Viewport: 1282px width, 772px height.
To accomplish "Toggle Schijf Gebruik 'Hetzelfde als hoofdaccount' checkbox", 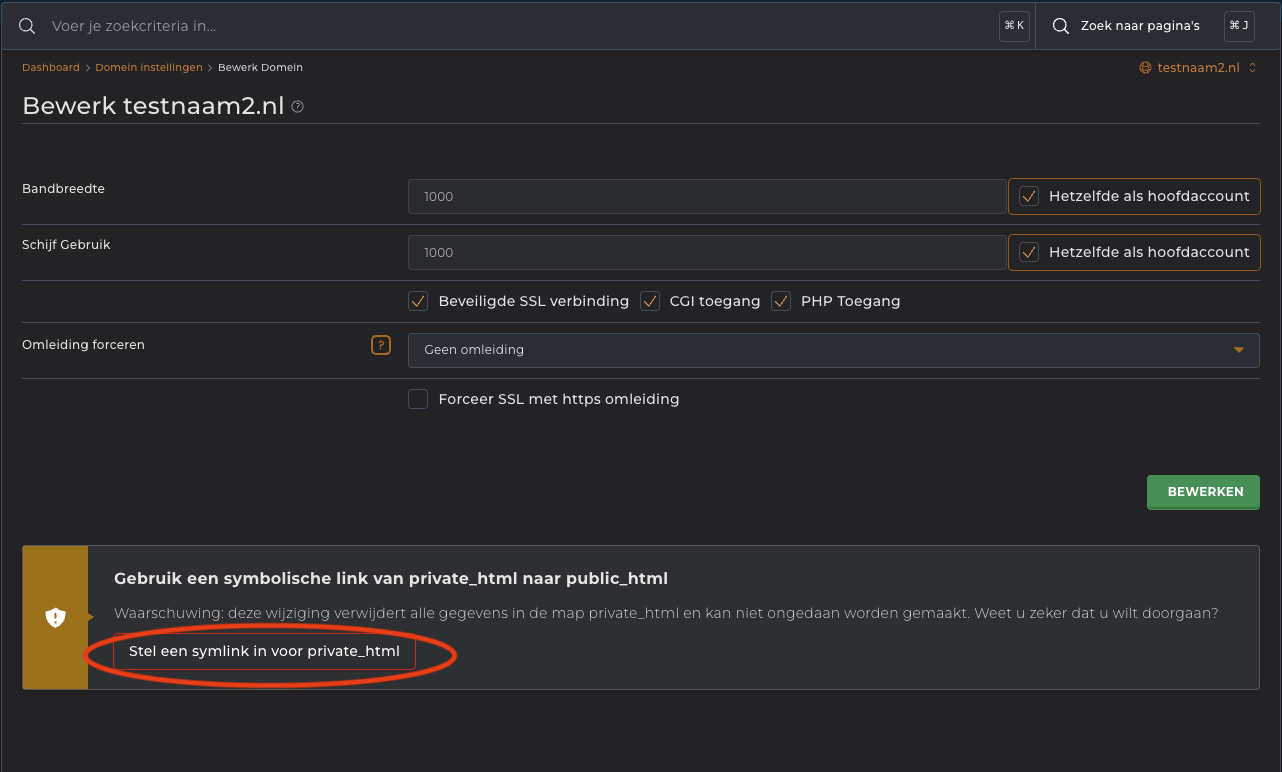I will tap(1028, 253).
